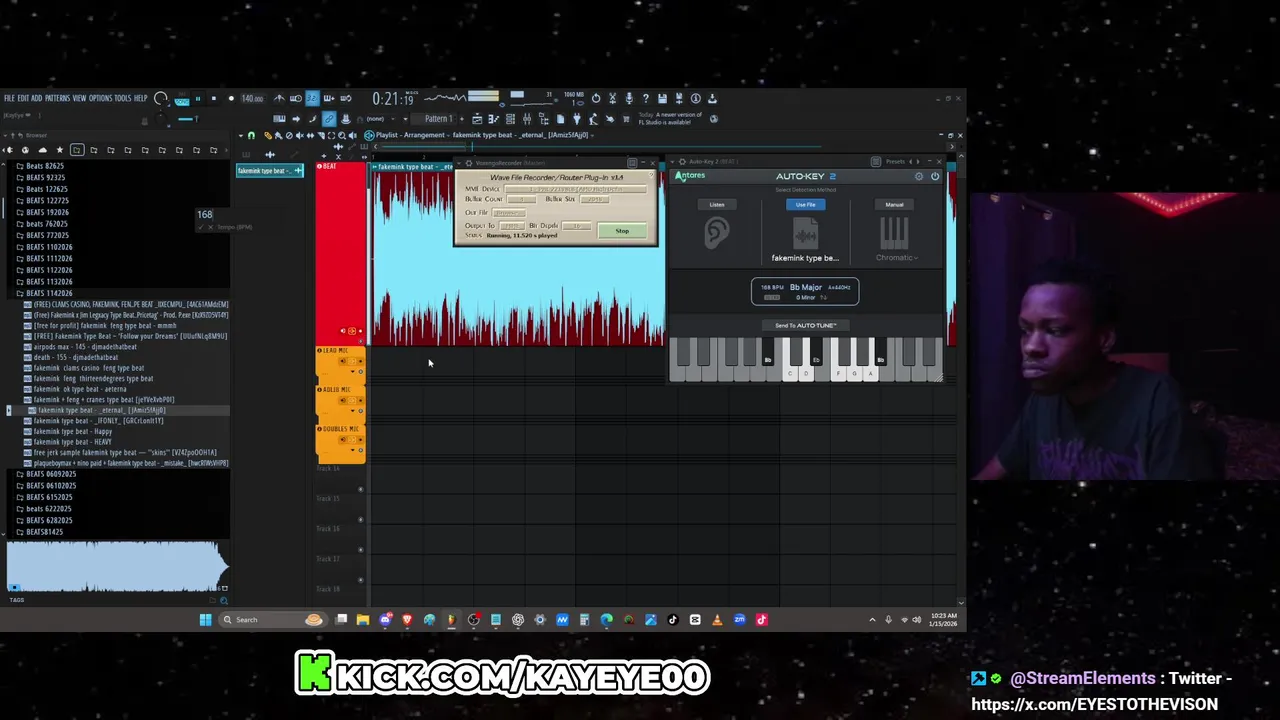Open the project info icon
The image size is (1280, 720).
[x=695, y=98]
